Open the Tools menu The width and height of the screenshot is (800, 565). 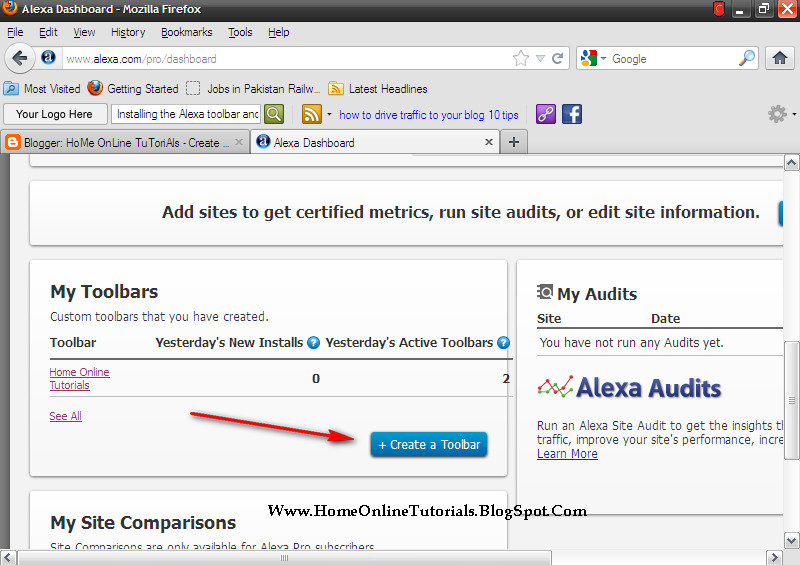pos(240,32)
